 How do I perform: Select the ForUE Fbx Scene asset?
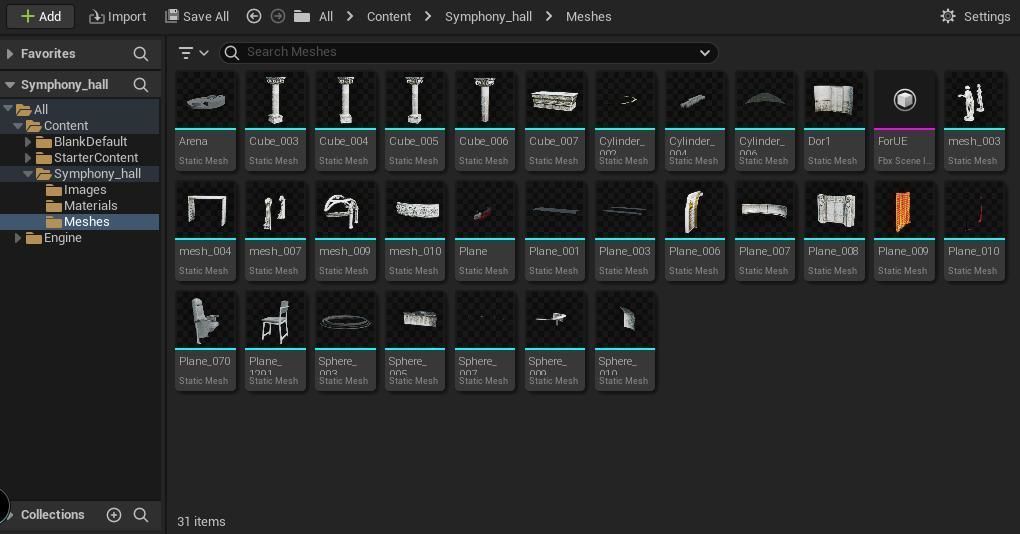[905, 121]
